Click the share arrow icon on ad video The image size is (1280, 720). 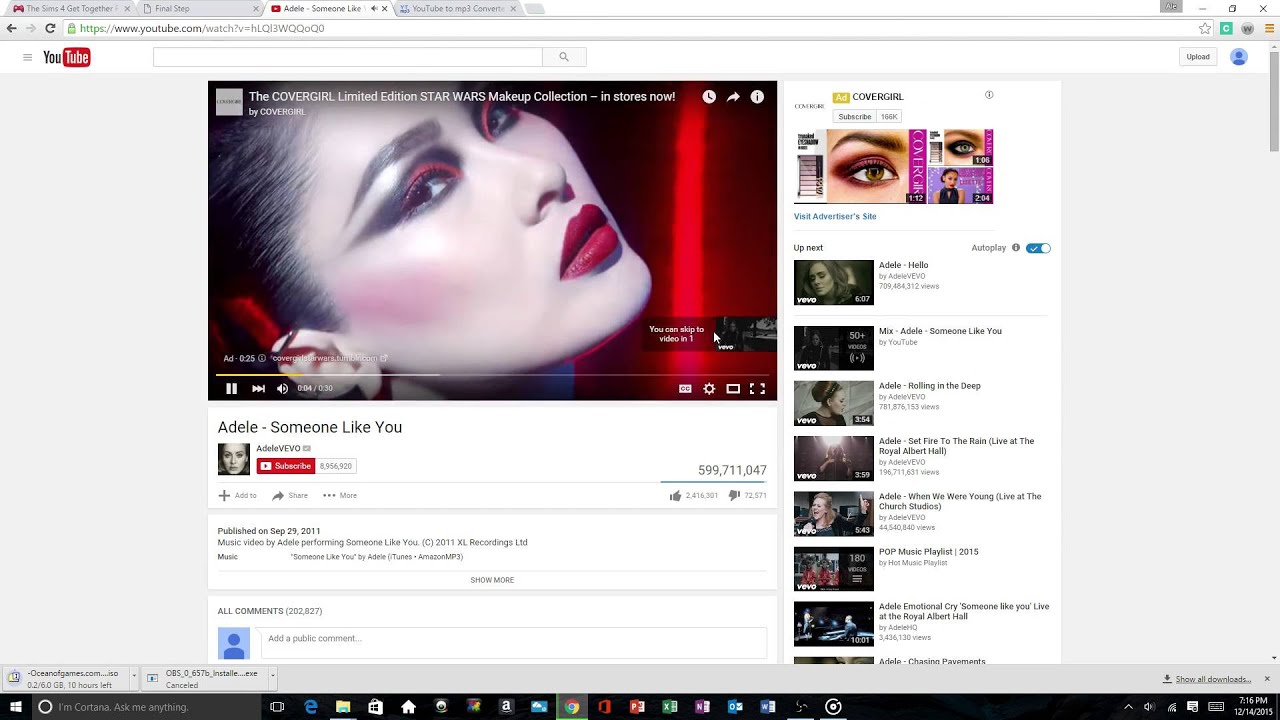[x=733, y=97]
